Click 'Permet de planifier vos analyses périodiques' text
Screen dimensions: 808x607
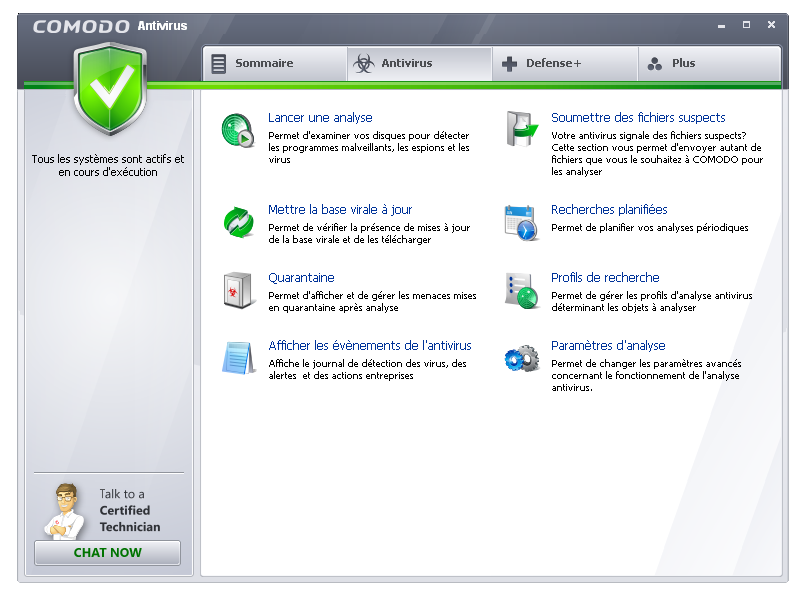click(x=649, y=228)
